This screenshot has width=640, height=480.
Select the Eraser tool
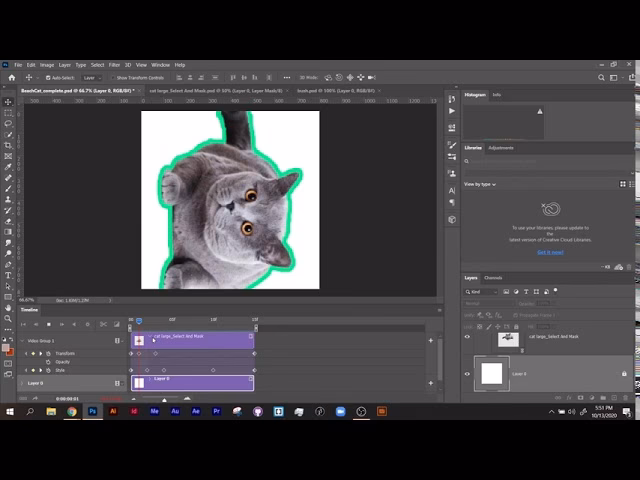point(8,221)
